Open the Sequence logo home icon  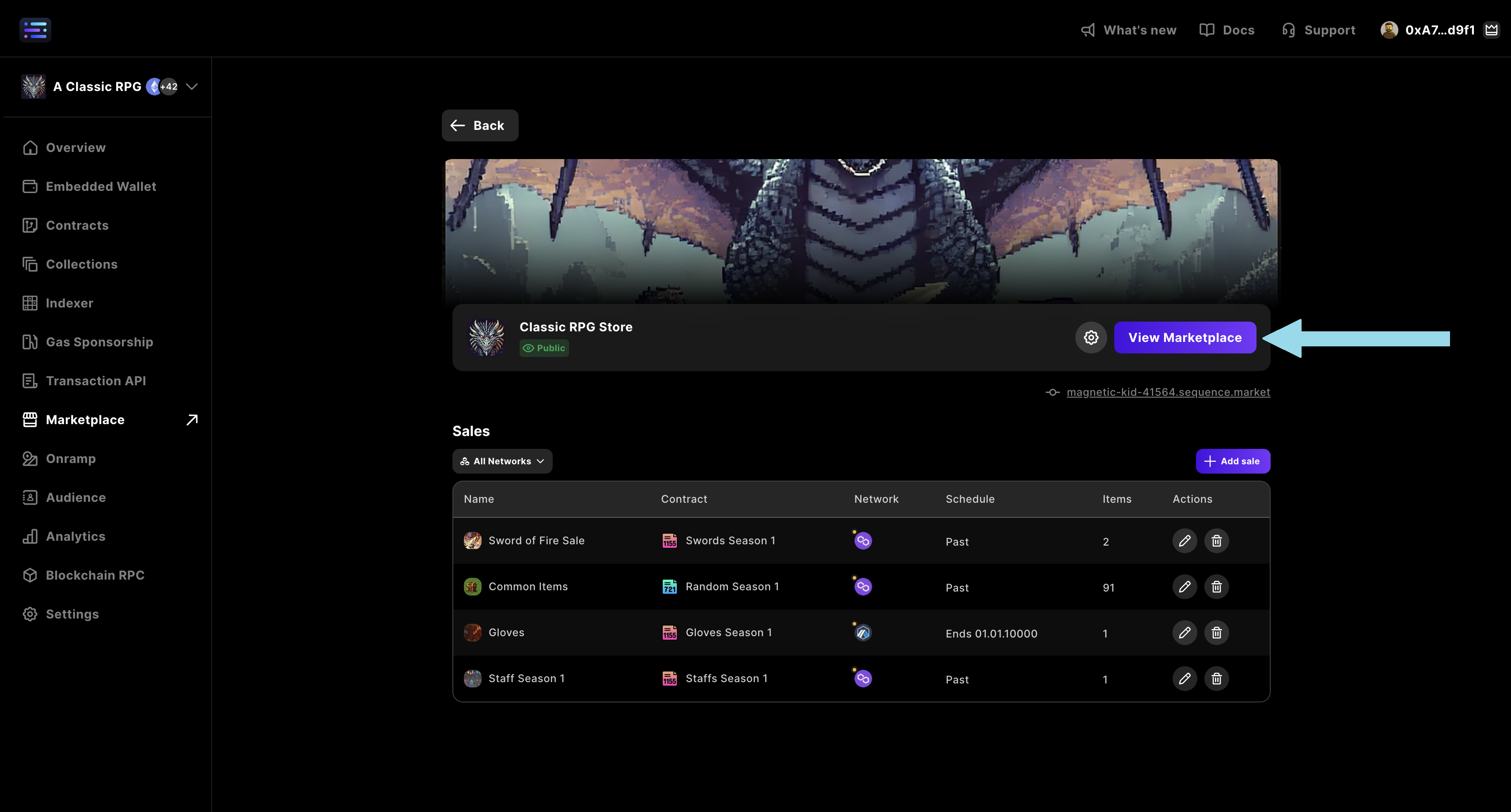click(x=34, y=29)
